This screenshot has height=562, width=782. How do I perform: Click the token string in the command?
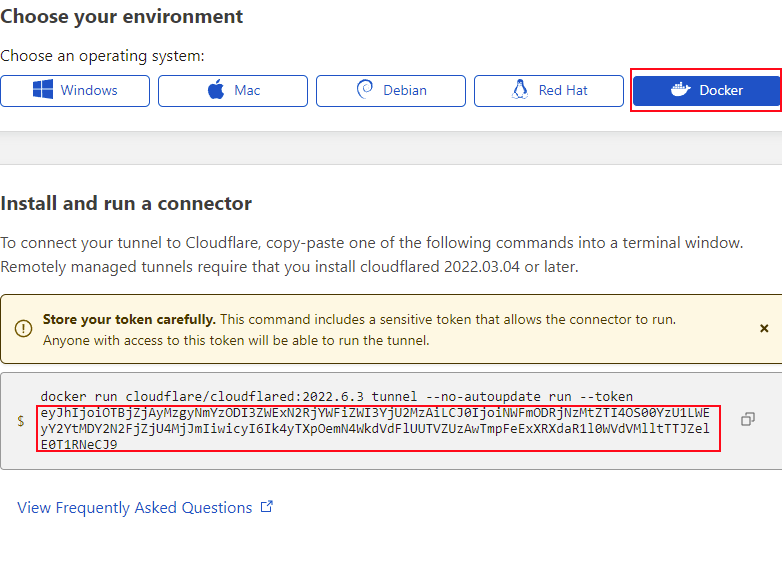[x=378, y=429]
